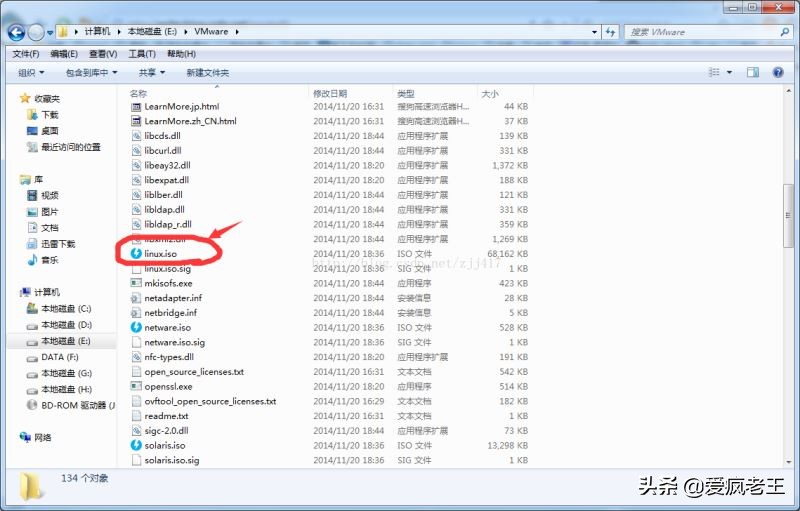Screen dimensions: 800x511
Task: Select the LearnMore.zh_CN.html file icon
Action: coord(136,121)
